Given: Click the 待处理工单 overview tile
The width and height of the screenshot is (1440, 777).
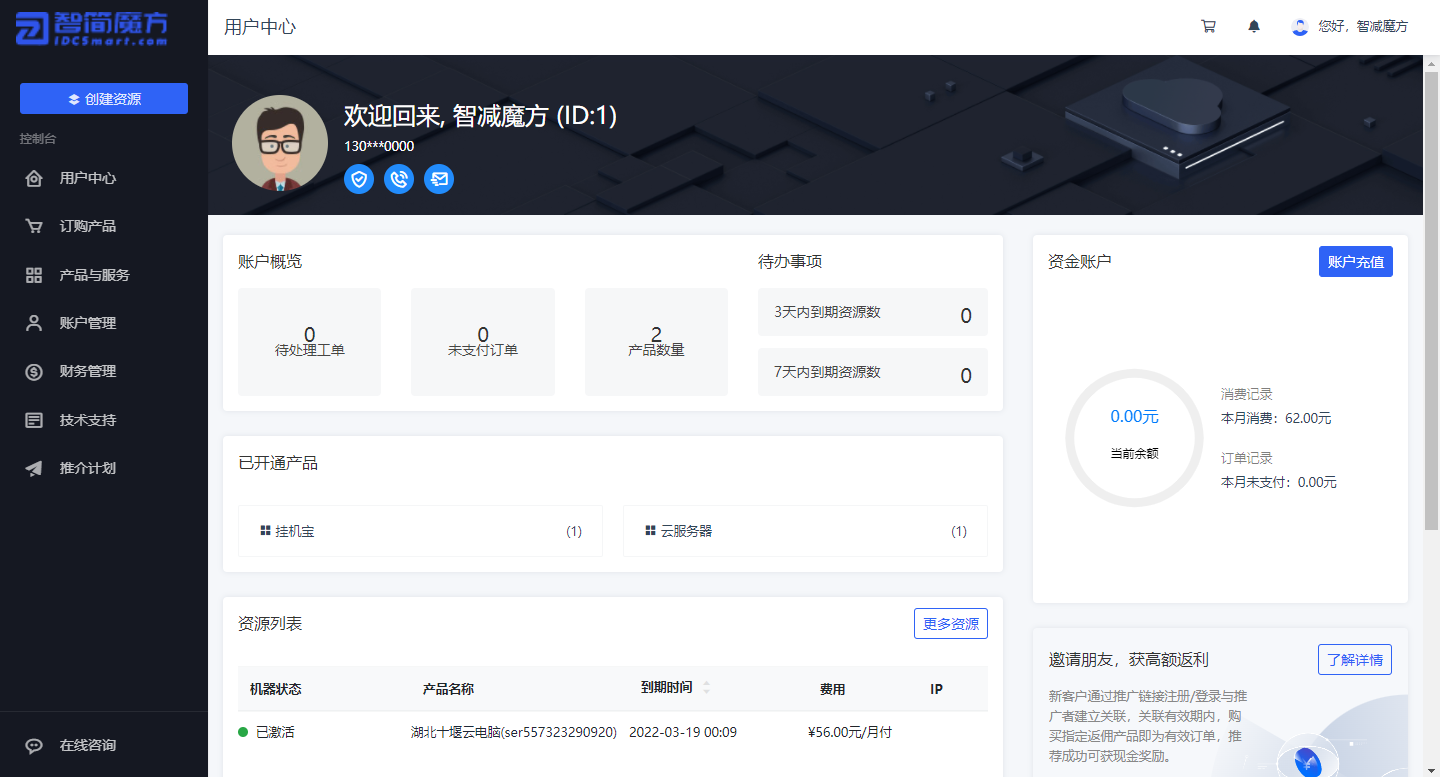Looking at the screenshot, I should coord(309,342).
